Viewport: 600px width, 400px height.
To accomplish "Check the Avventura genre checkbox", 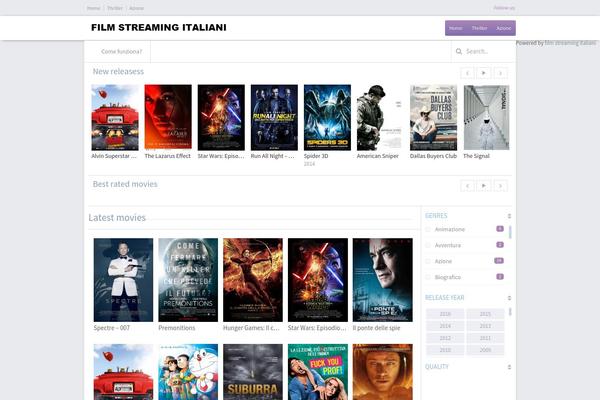I will pos(428,245).
